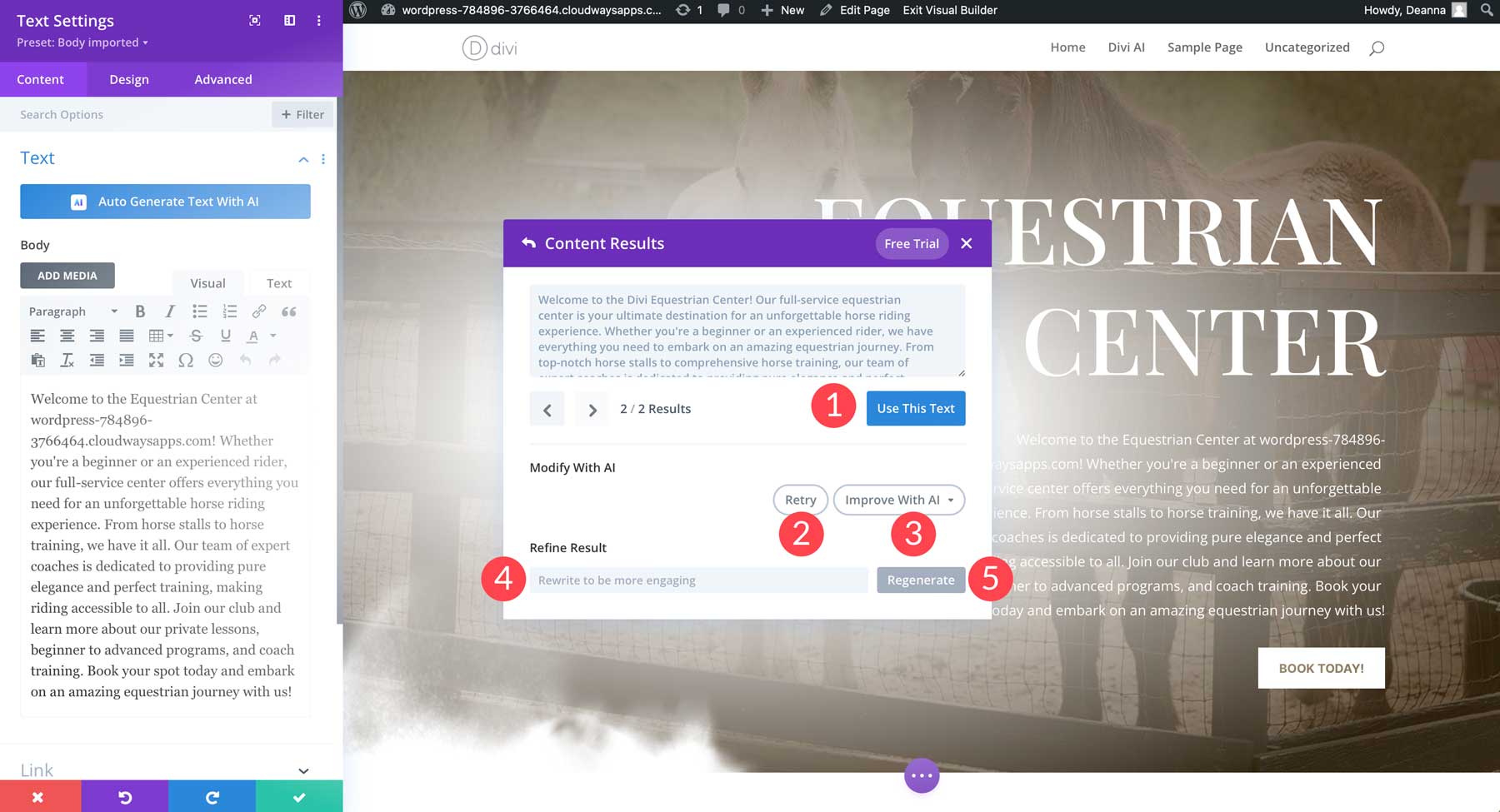Expand the Link section

coord(303,770)
